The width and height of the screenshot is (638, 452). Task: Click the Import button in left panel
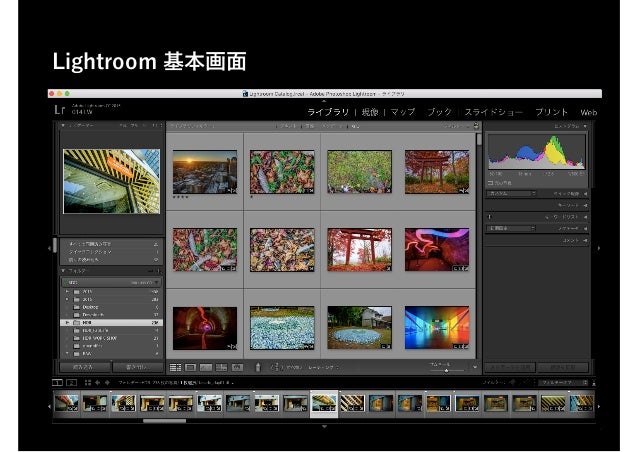(87, 368)
